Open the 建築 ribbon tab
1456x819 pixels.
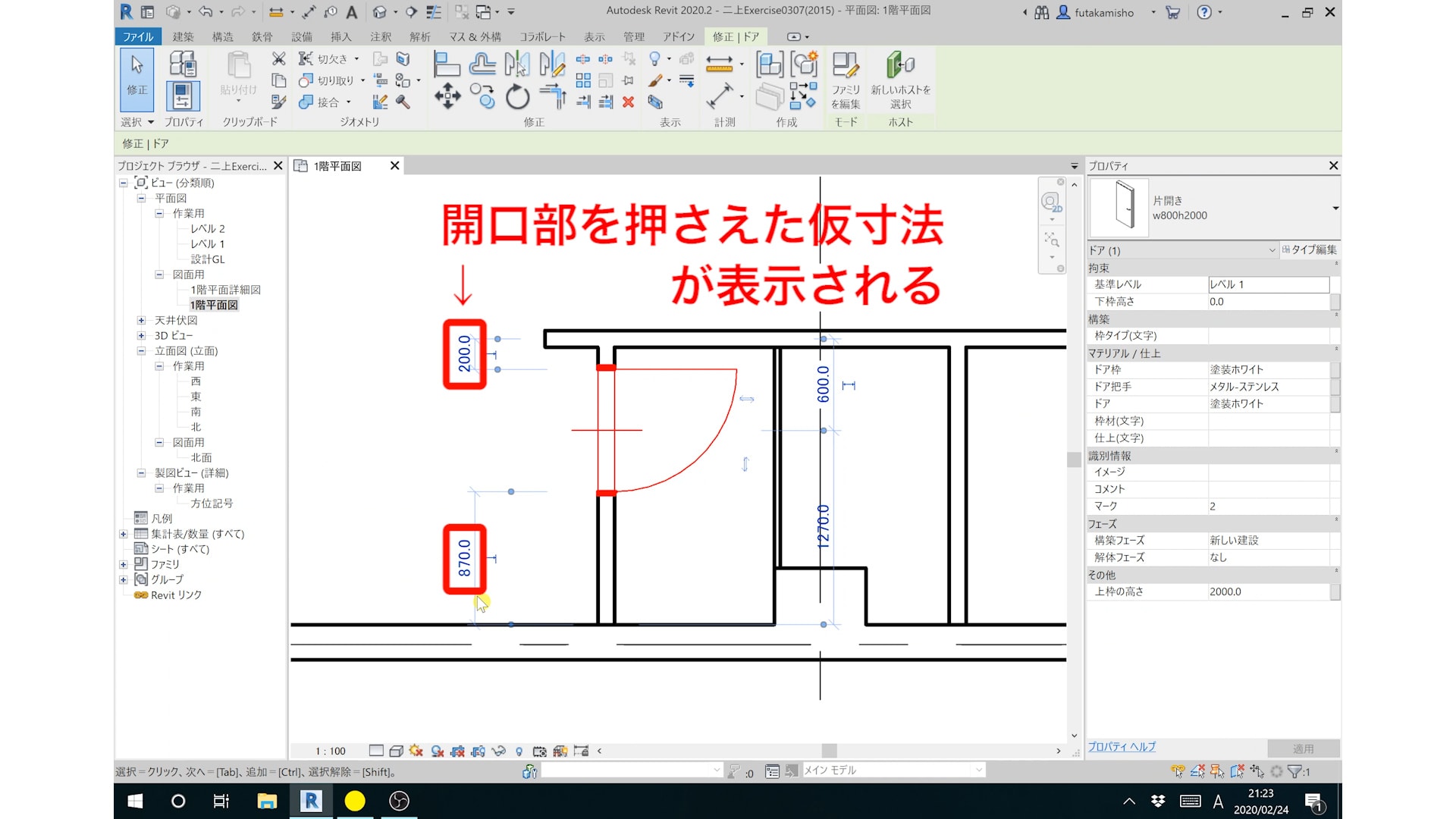(183, 36)
